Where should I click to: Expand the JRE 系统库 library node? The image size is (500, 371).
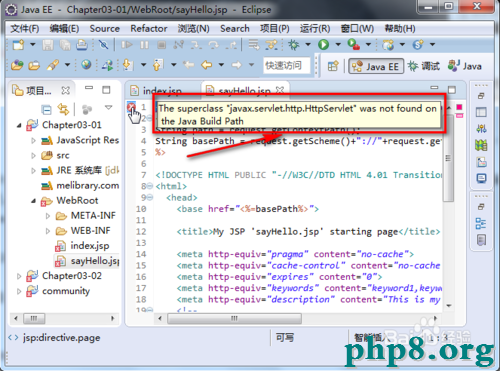(33, 171)
